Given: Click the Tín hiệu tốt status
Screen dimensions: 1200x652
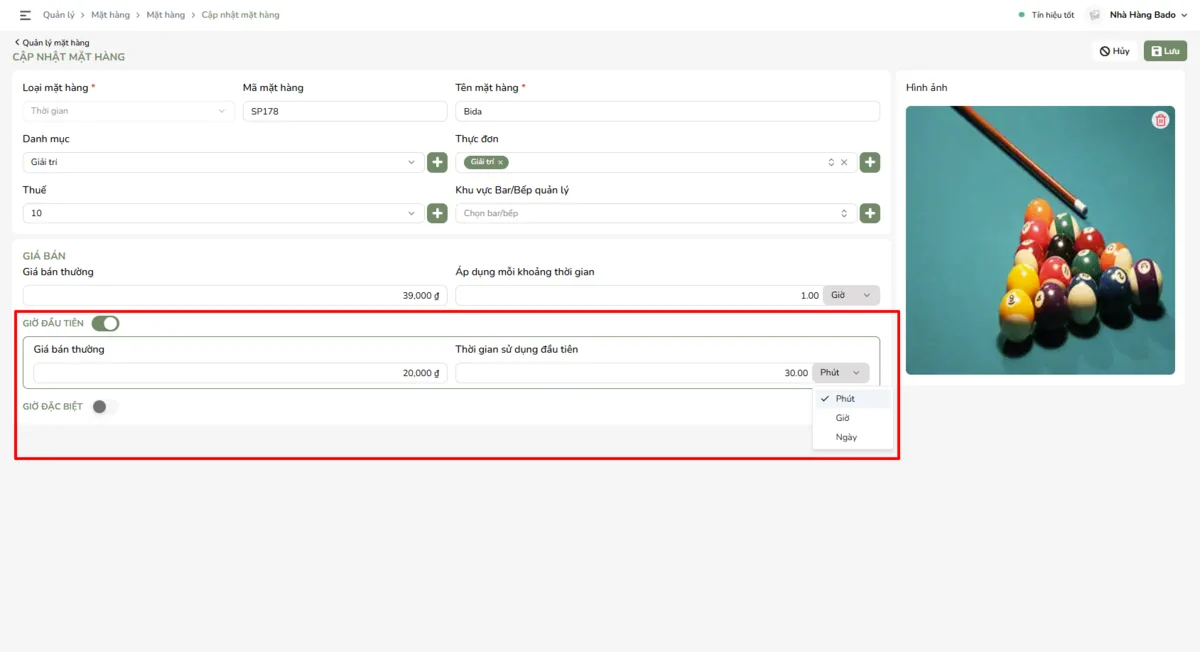Looking at the screenshot, I should click(x=1047, y=15).
